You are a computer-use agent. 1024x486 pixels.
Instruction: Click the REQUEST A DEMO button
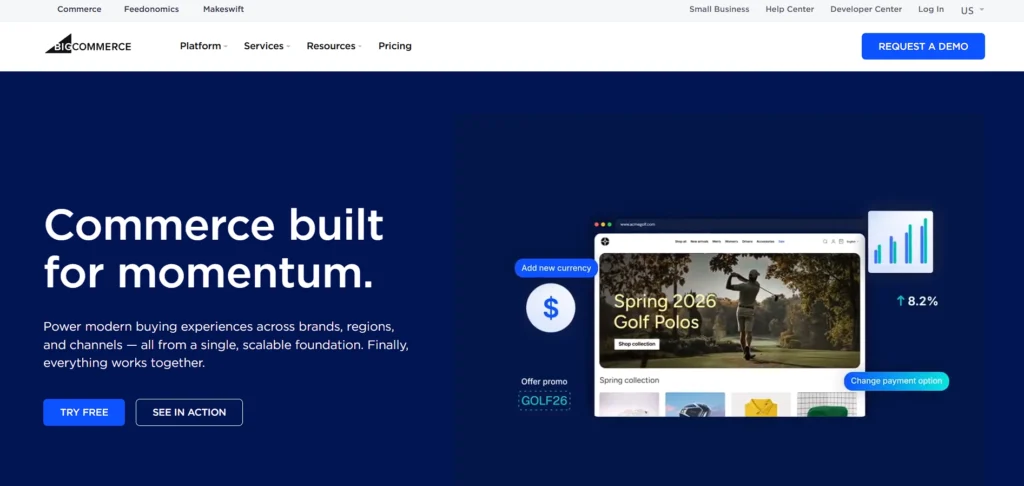pyautogui.click(x=923, y=46)
